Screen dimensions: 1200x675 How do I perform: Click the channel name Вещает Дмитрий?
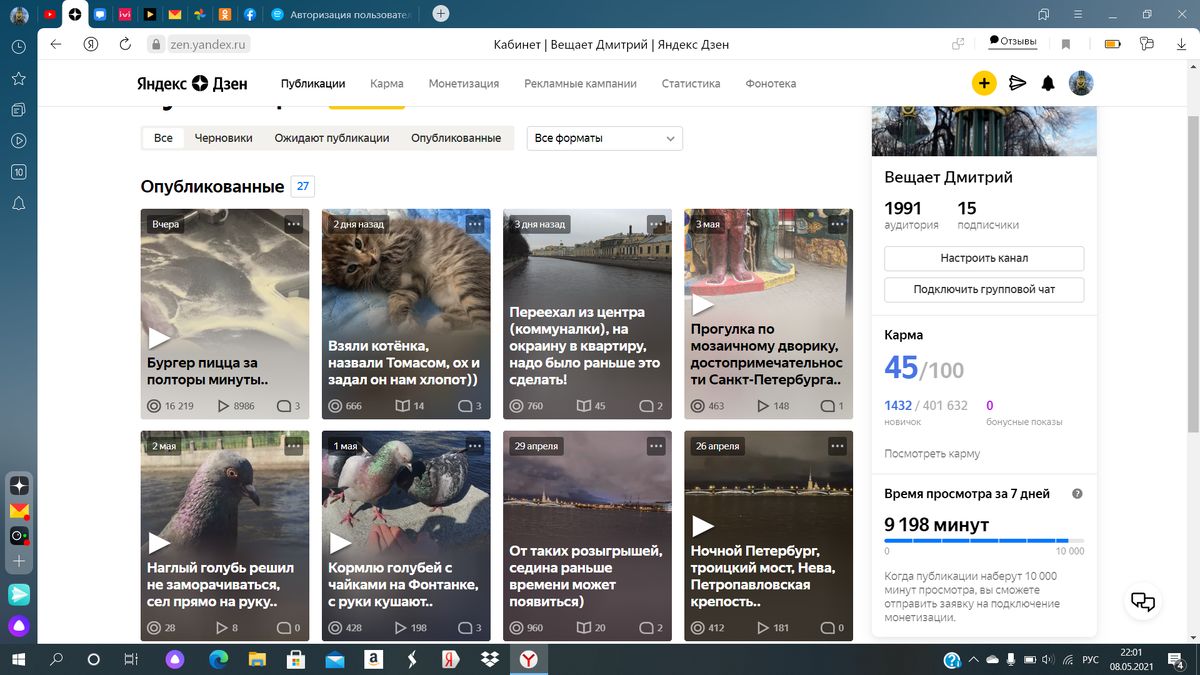coord(949,177)
